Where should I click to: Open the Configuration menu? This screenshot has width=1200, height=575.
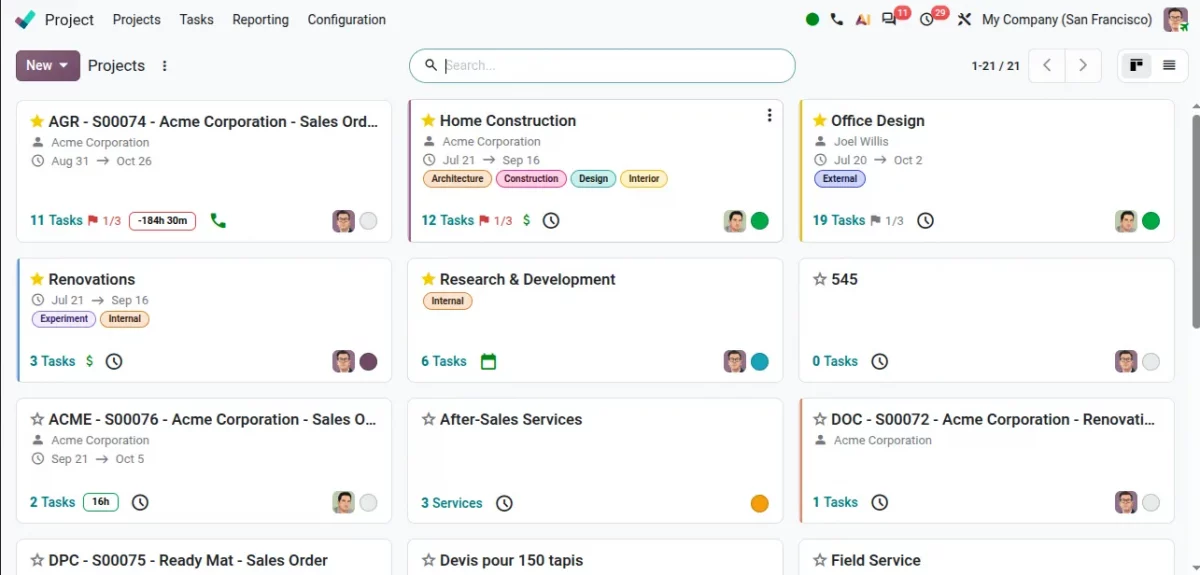pyautogui.click(x=347, y=19)
